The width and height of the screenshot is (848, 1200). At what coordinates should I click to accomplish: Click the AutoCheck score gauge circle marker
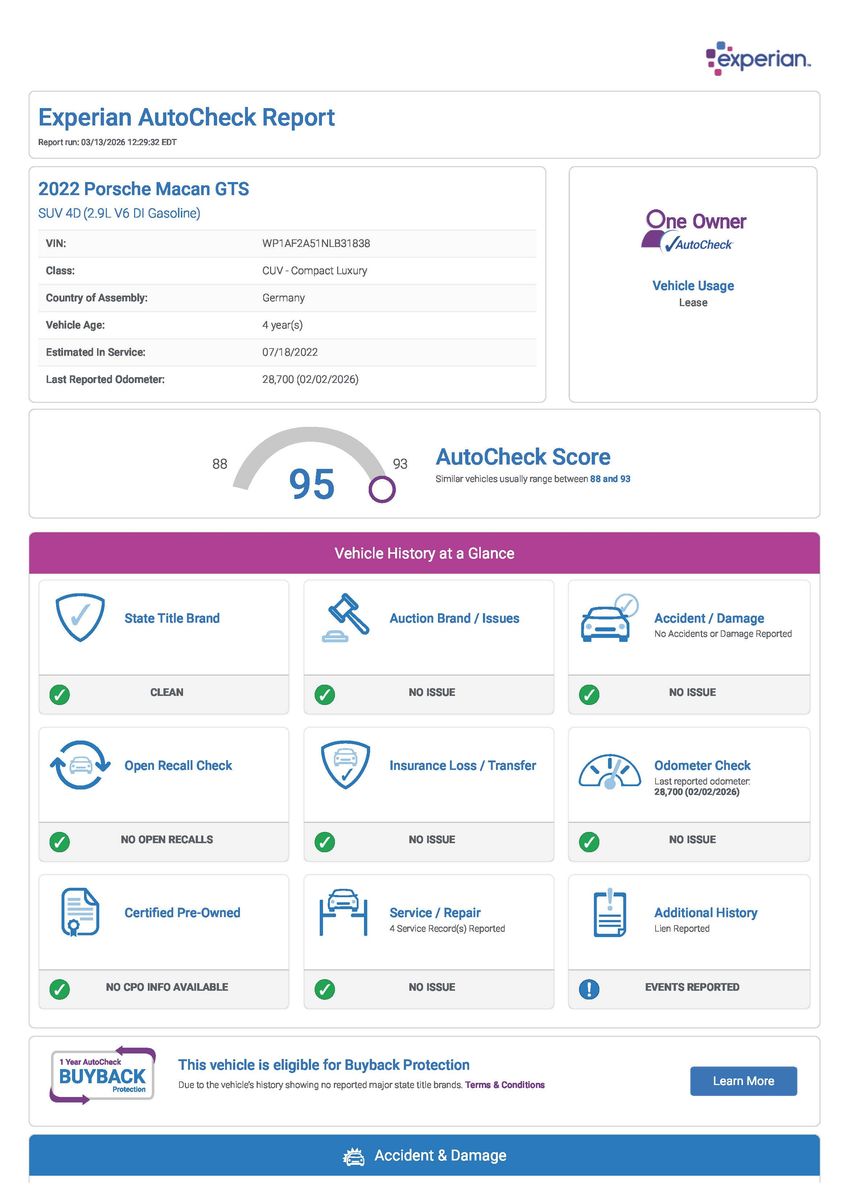[382, 489]
